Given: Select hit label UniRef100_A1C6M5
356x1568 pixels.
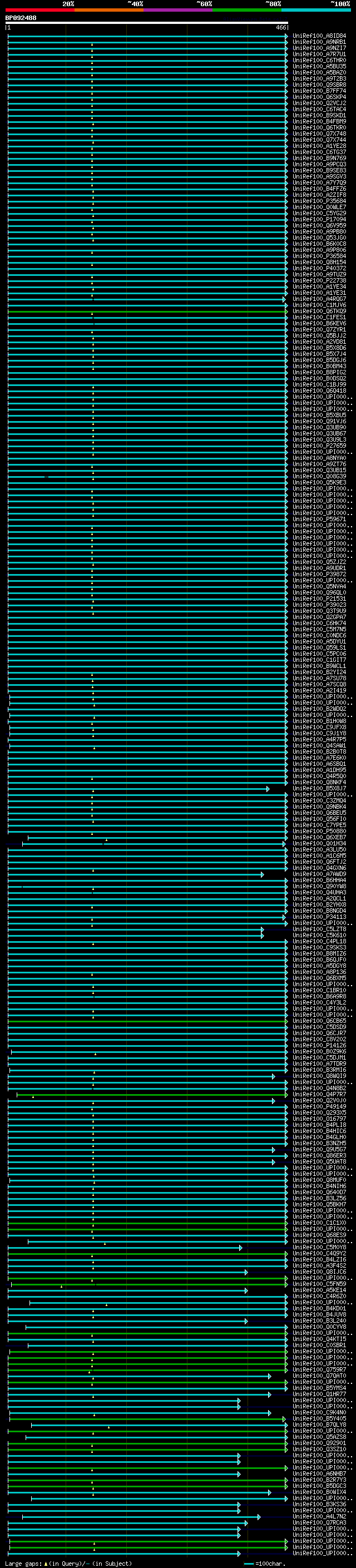Looking at the screenshot, I should point(319,856).
